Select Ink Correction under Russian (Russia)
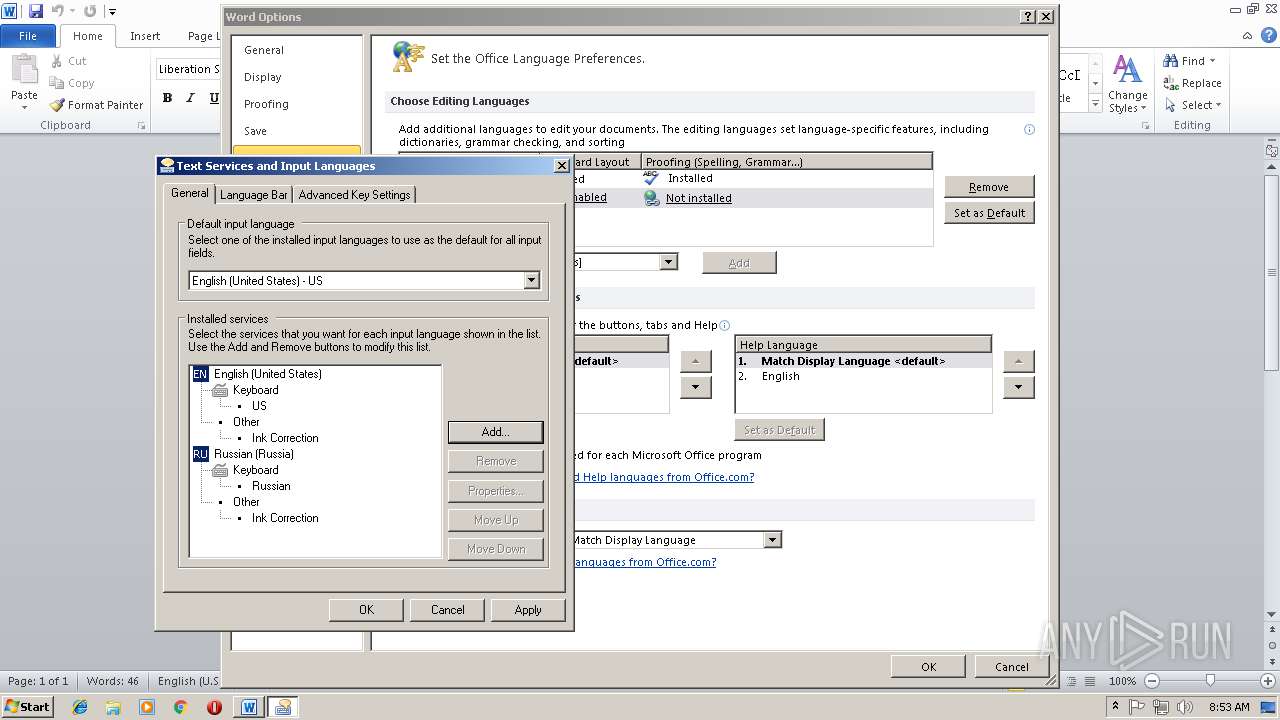The height and width of the screenshot is (720, 1280). click(x=285, y=518)
